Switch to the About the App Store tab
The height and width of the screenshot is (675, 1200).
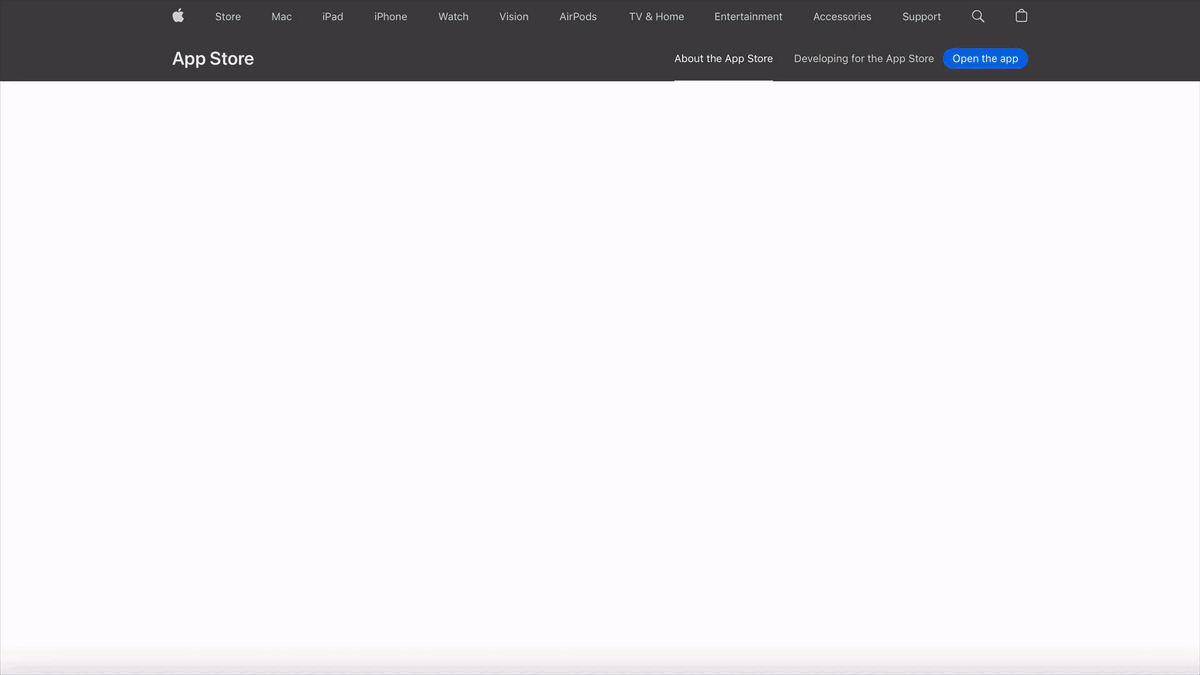coord(723,58)
